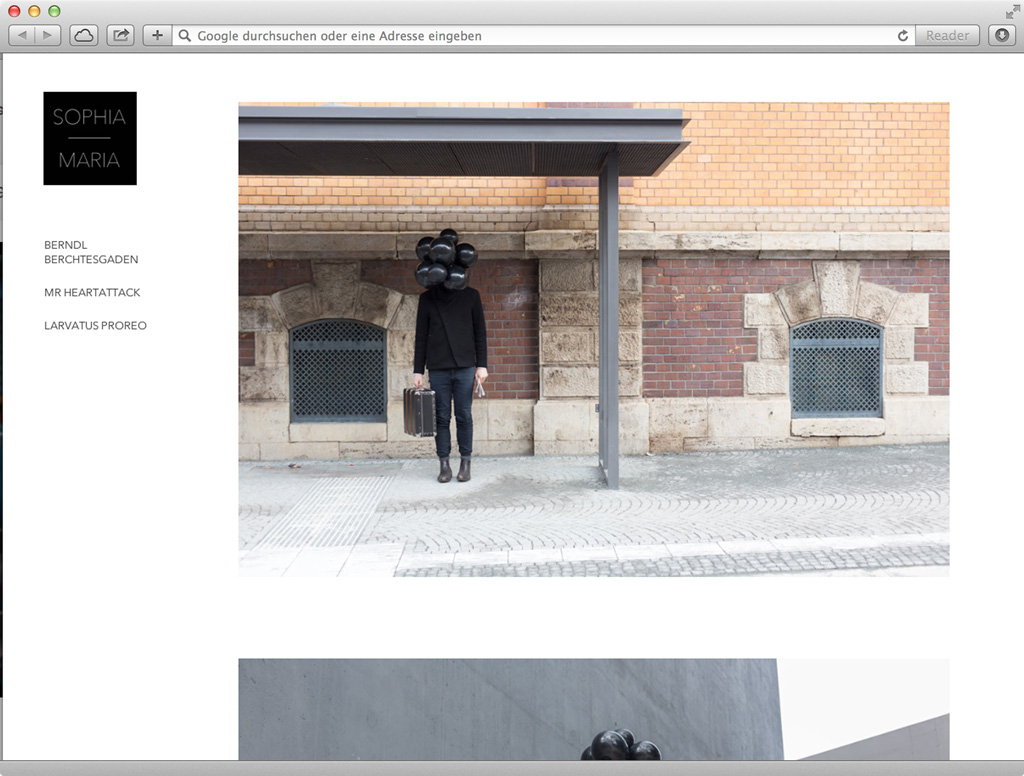Image resolution: width=1024 pixels, height=776 pixels.
Task: Open the Reader view button
Action: 947,35
